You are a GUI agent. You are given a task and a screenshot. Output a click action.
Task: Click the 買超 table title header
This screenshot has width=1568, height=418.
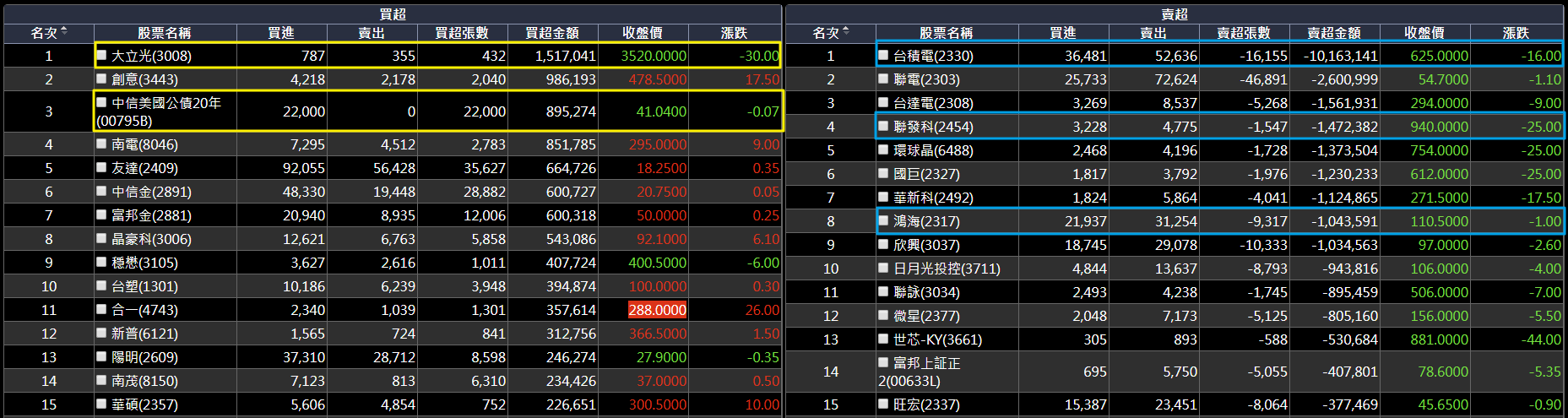[393, 14]
